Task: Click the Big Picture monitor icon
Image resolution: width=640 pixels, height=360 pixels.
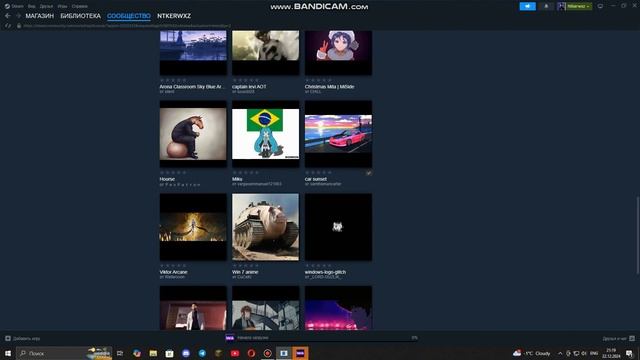Action: click(x=600, y=6)
